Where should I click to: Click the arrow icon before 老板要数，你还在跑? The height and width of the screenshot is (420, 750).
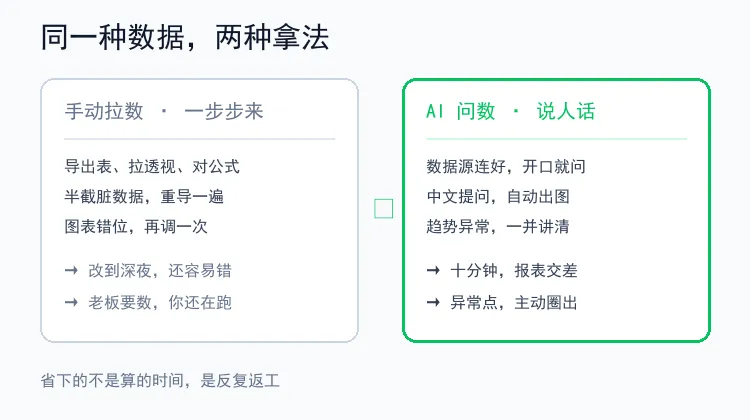(x=71, y=302)
